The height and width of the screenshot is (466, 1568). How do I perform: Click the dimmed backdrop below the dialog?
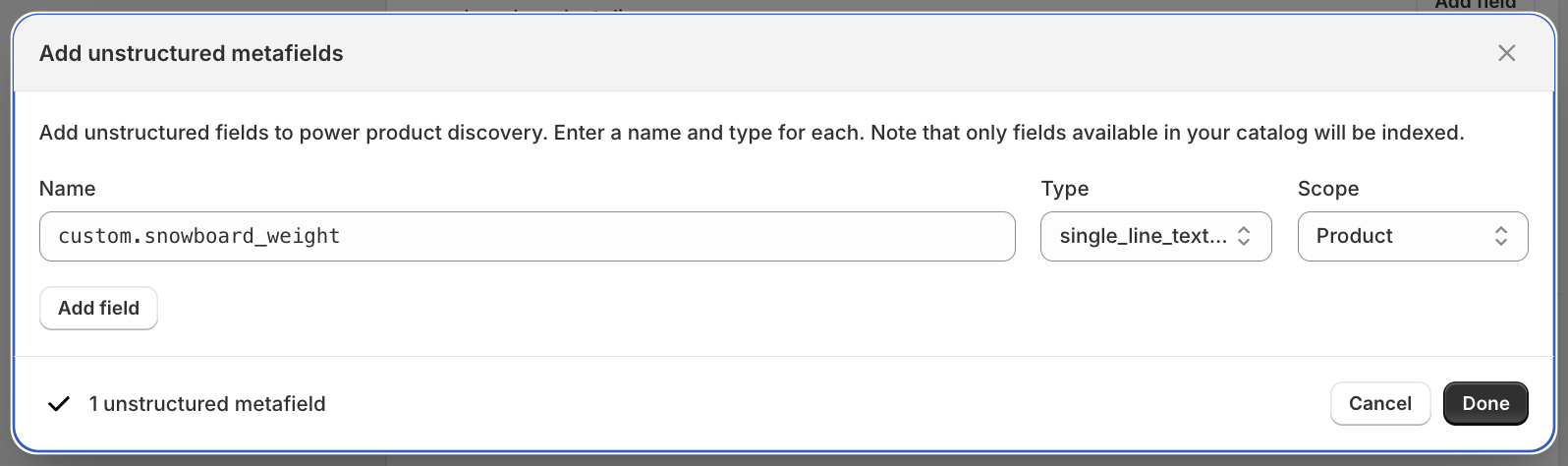(786, 460)
